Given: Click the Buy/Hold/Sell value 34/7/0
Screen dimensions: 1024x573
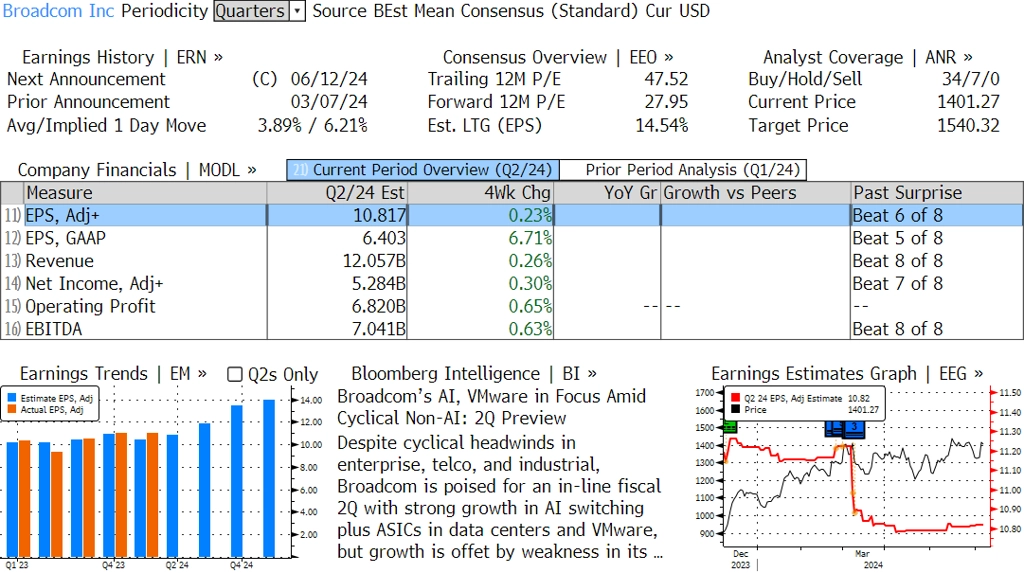Looking at the screenshot, I should [x=970, y=79].
